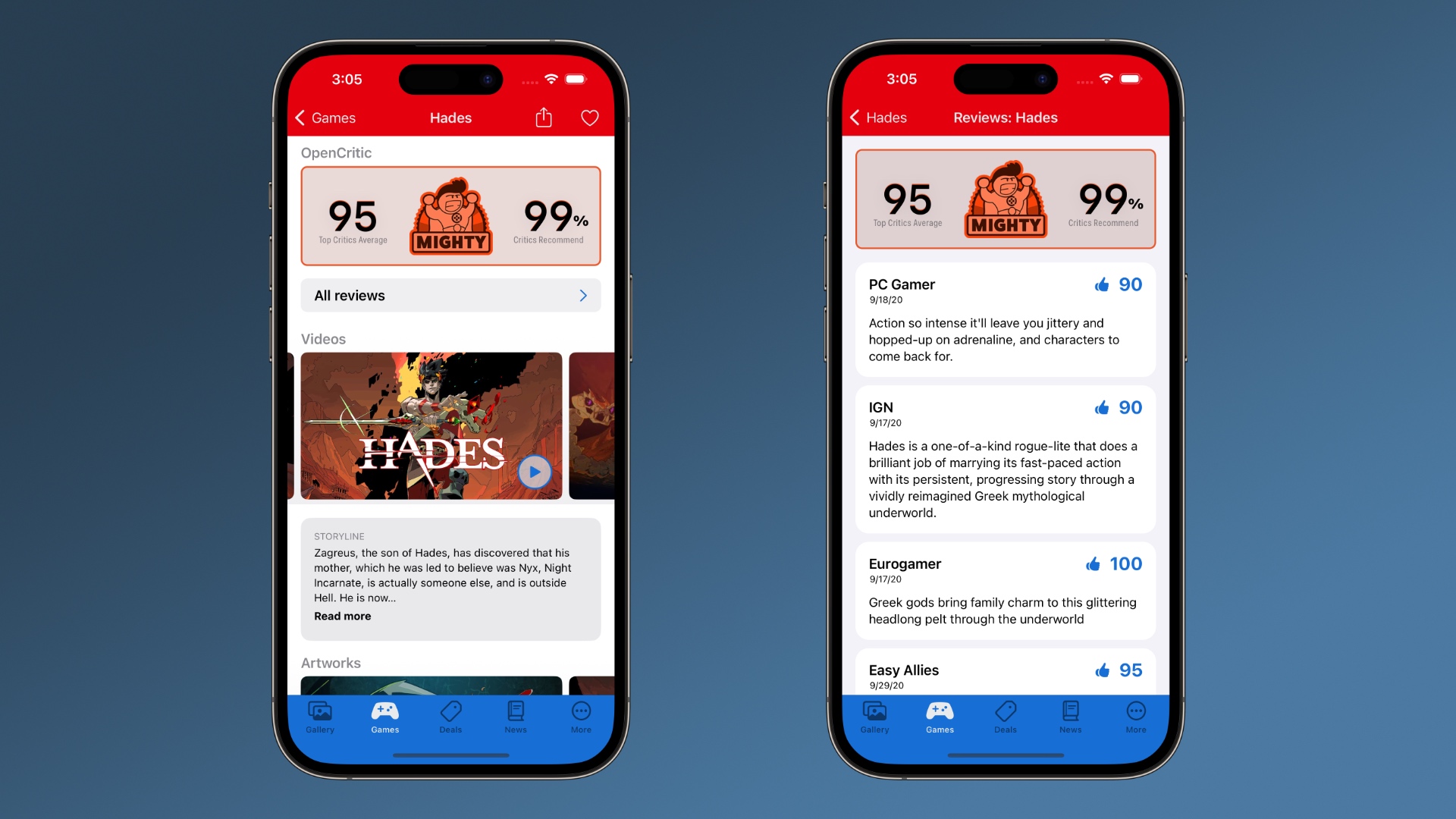Play the Hades video thumbnail
The height and width of the screenshot is (819, 1456).
point(535,472)
